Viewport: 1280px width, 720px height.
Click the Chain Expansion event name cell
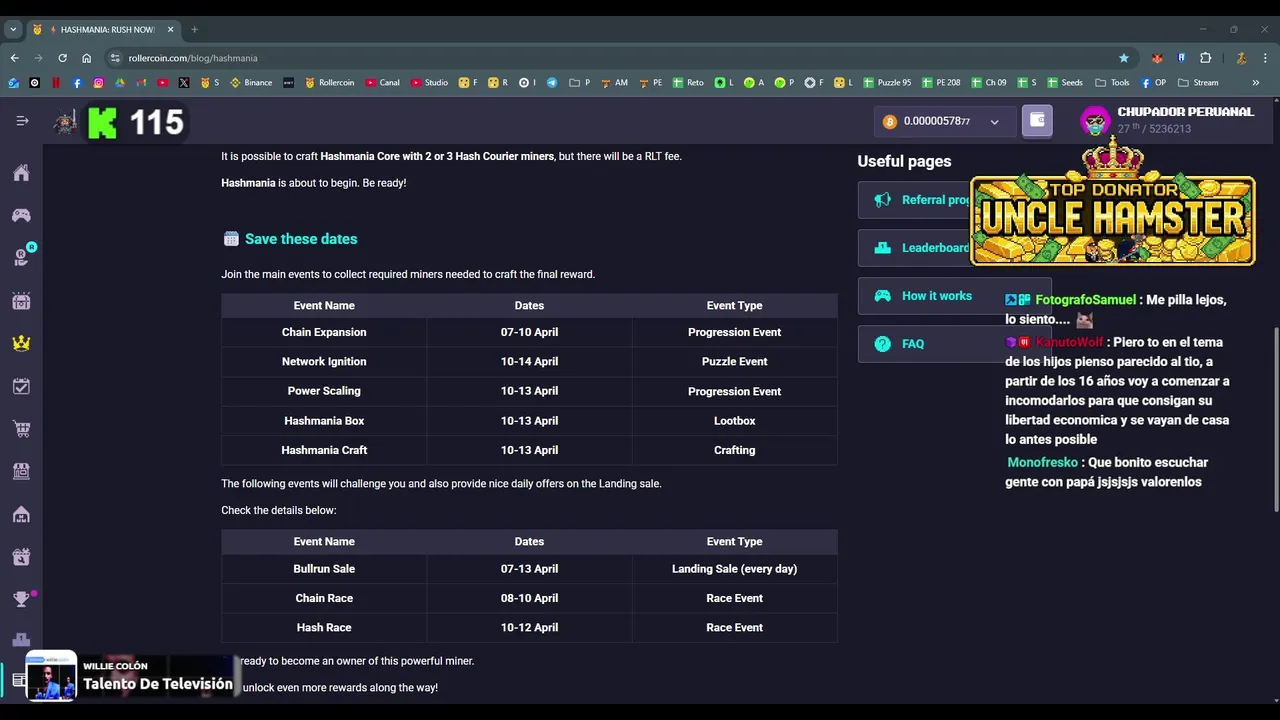click(x=324, y=332)
